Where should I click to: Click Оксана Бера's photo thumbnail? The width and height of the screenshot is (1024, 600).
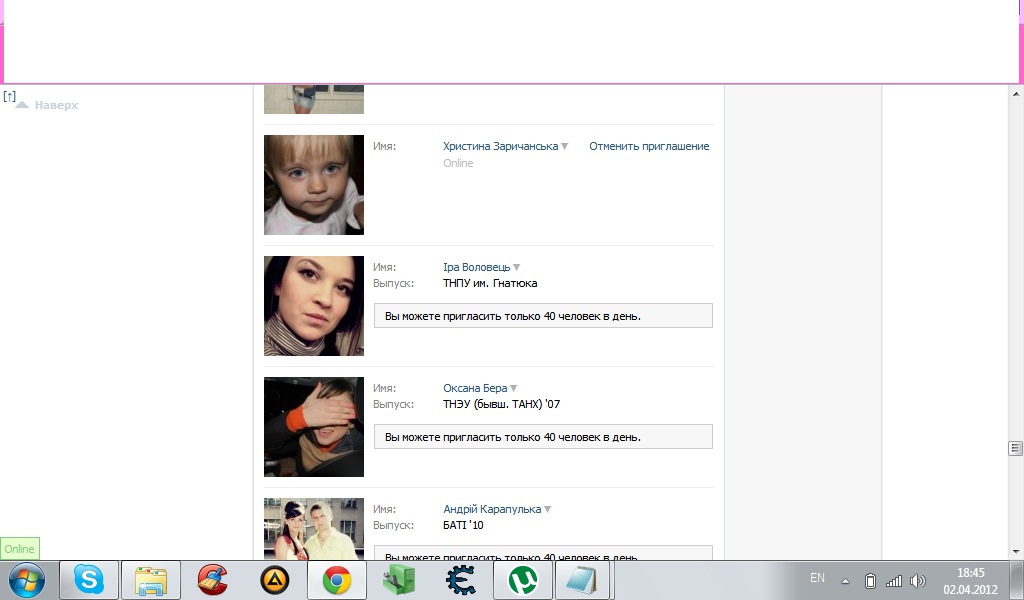pos(313,426)
